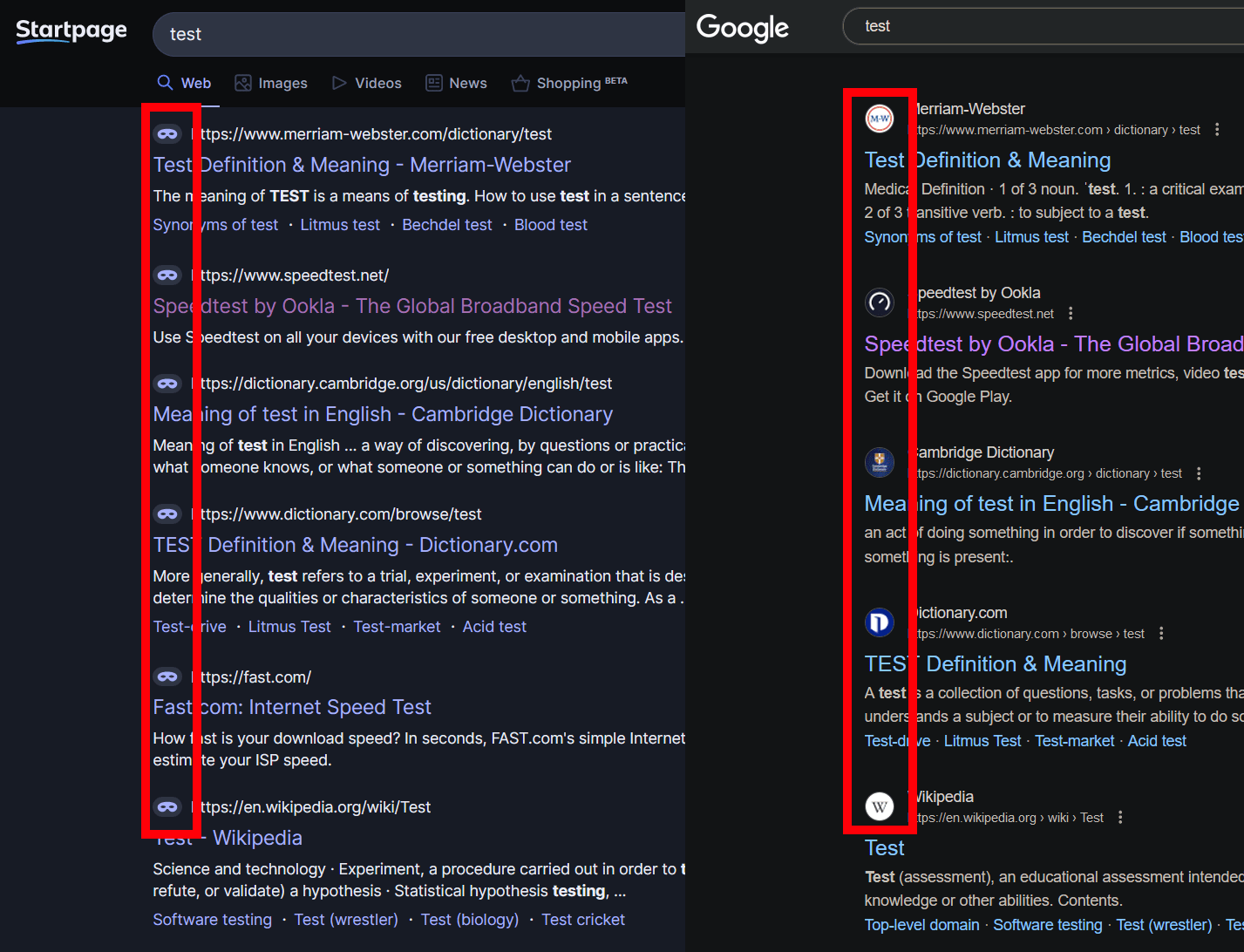Viewport: 1244px width, 952px height.
Task: Click 'Blood test' sitelink on Startpage
Action: click(551, 225)
